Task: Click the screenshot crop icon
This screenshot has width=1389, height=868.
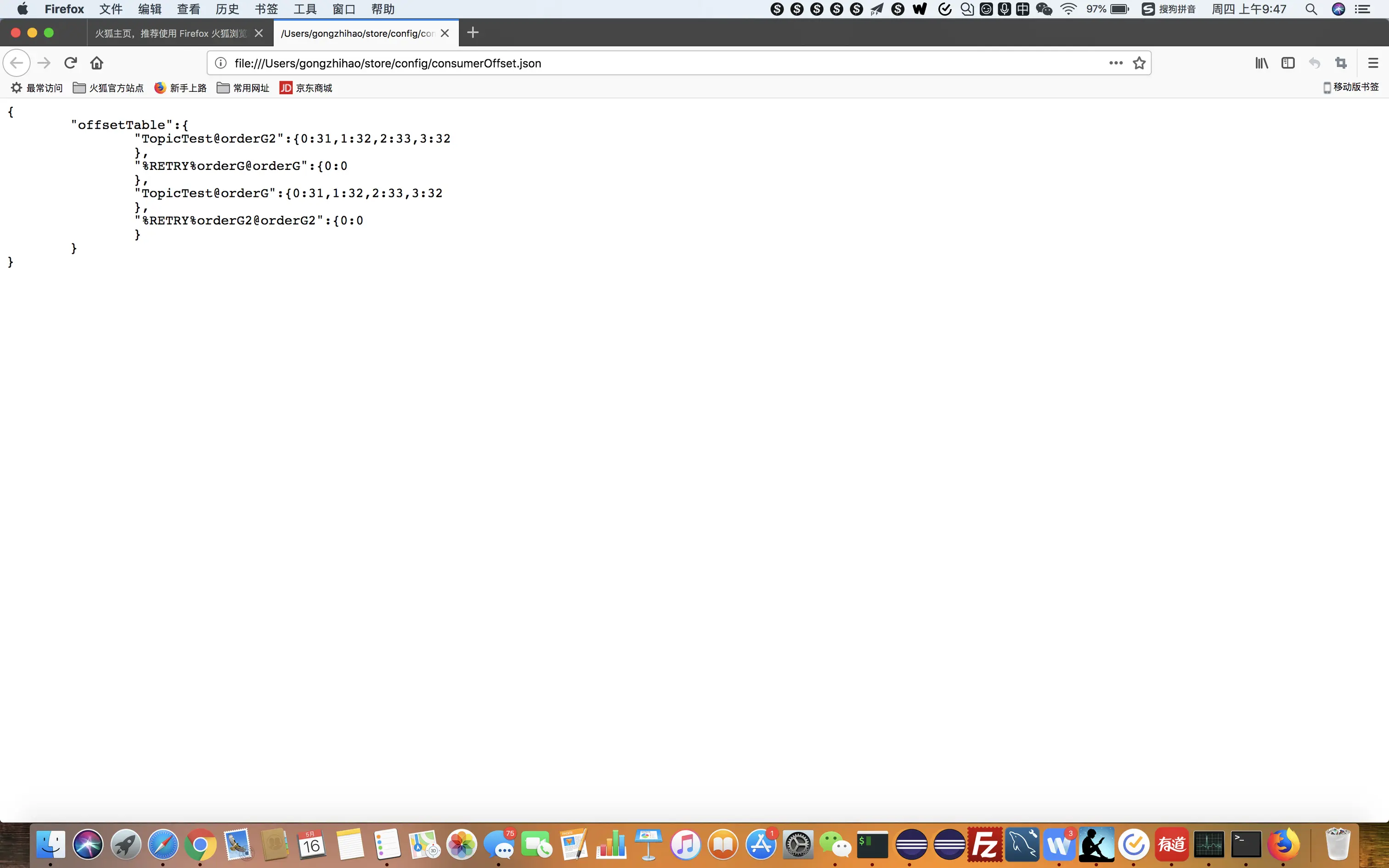Action: tap(1341, 63)
